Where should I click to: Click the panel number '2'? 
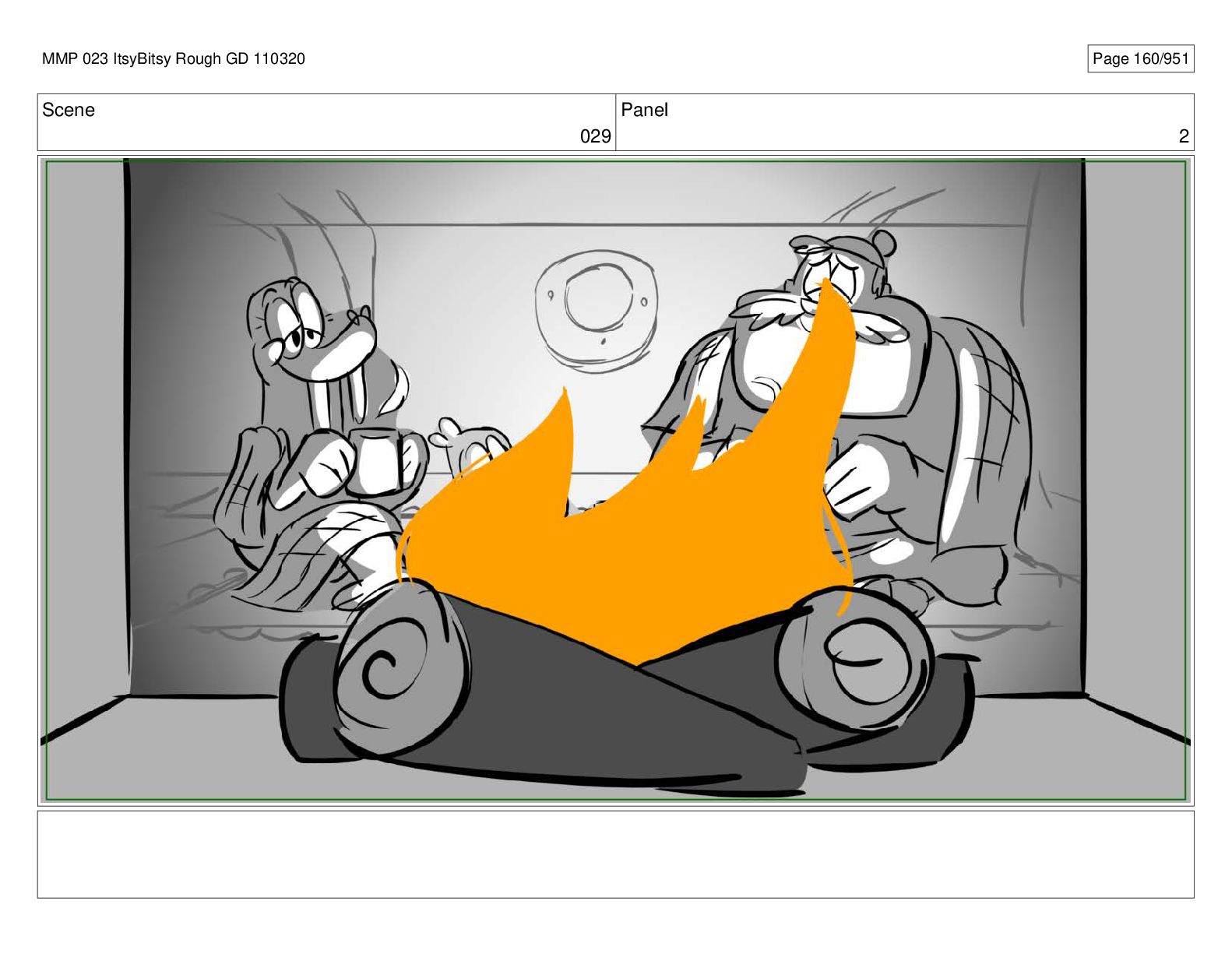pos(1184,136)
